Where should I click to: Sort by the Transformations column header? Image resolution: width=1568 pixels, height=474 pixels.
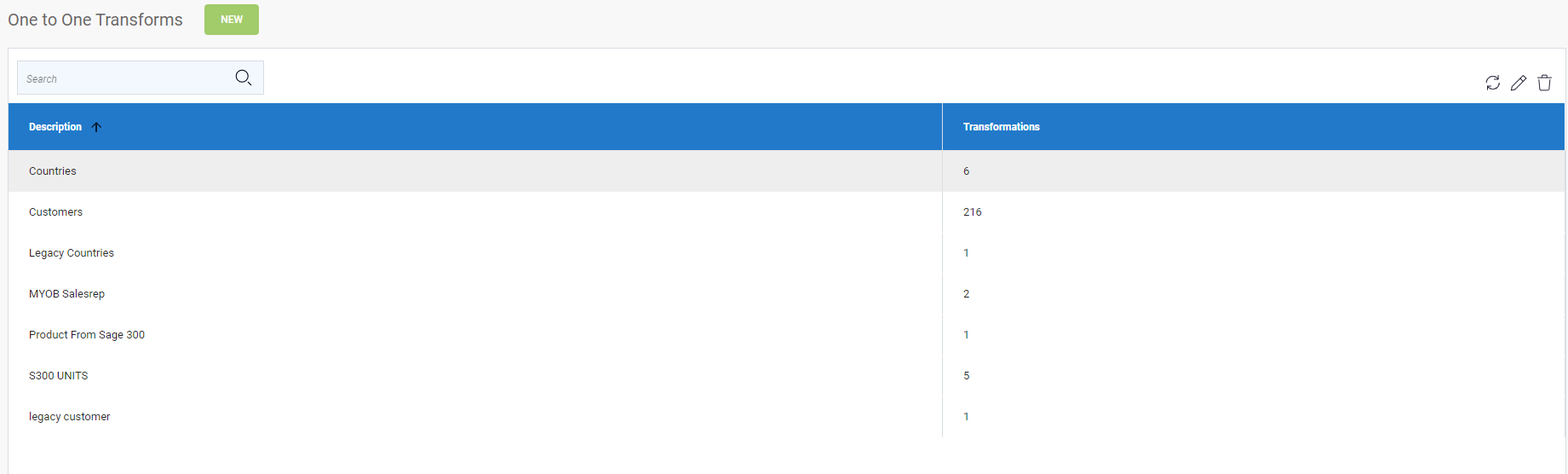click(1001, 127)
